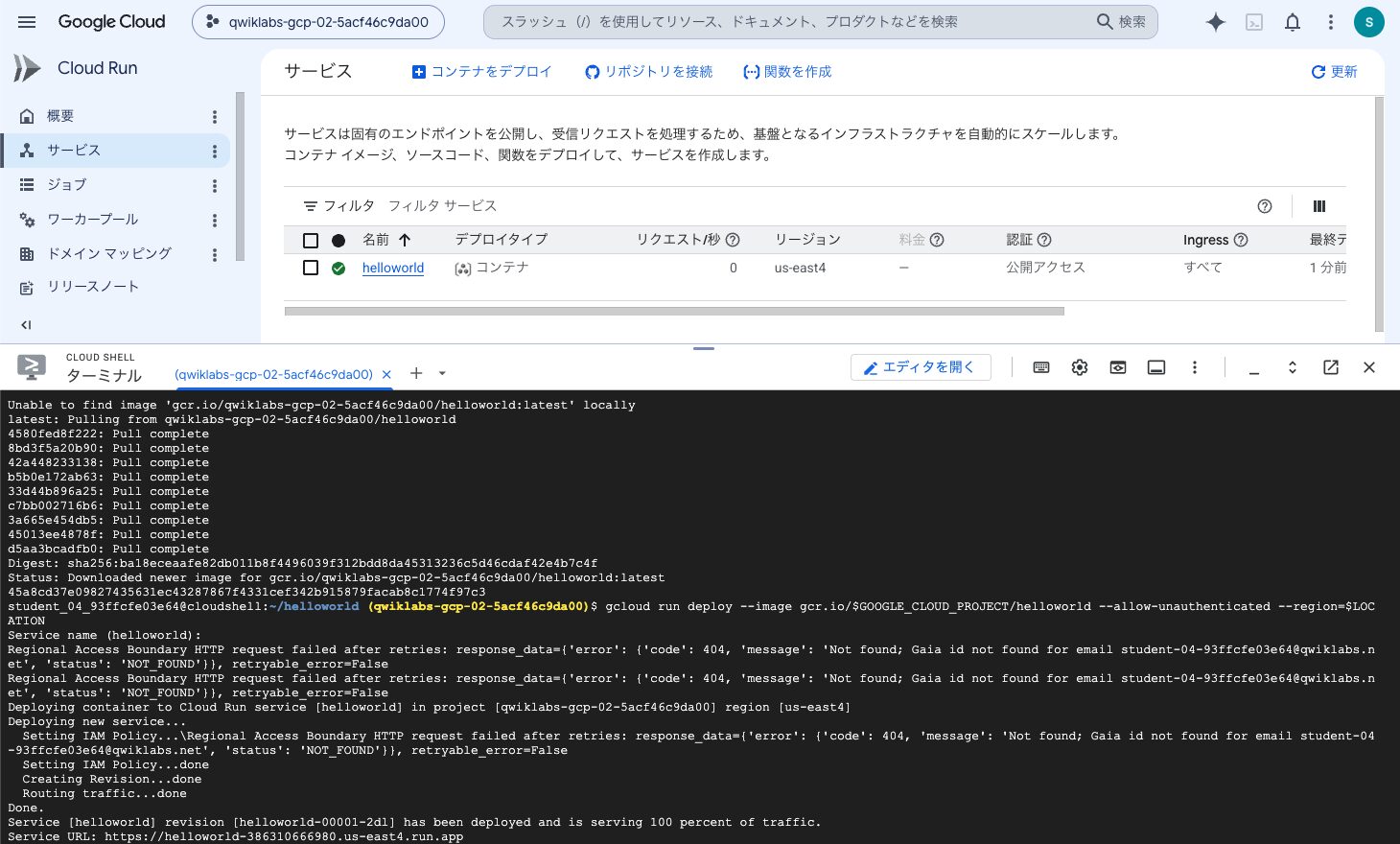Click the Cloud Shell terminal logo icon
The image size is (1400, 844).
point(32,366)
